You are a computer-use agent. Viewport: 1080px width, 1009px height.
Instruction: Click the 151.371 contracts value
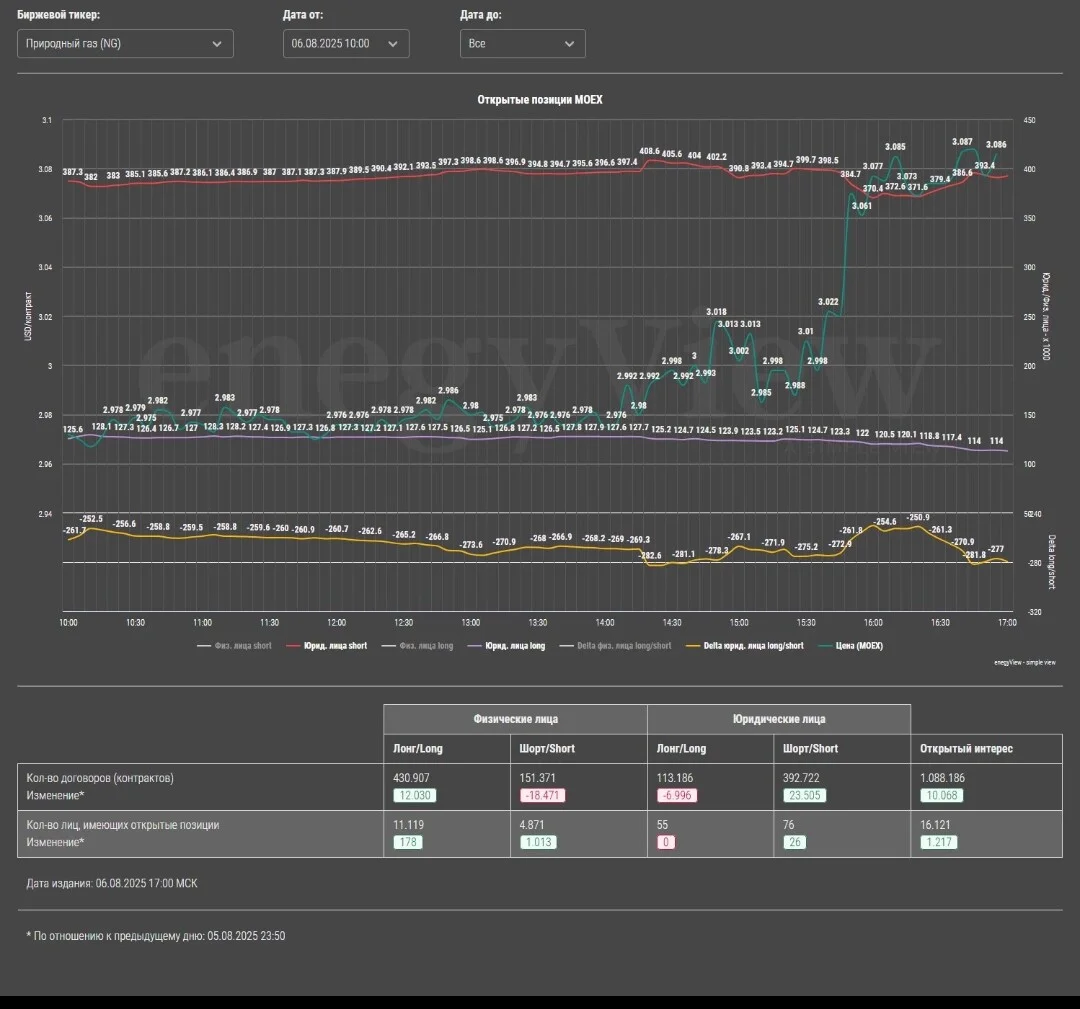(537, 778)
